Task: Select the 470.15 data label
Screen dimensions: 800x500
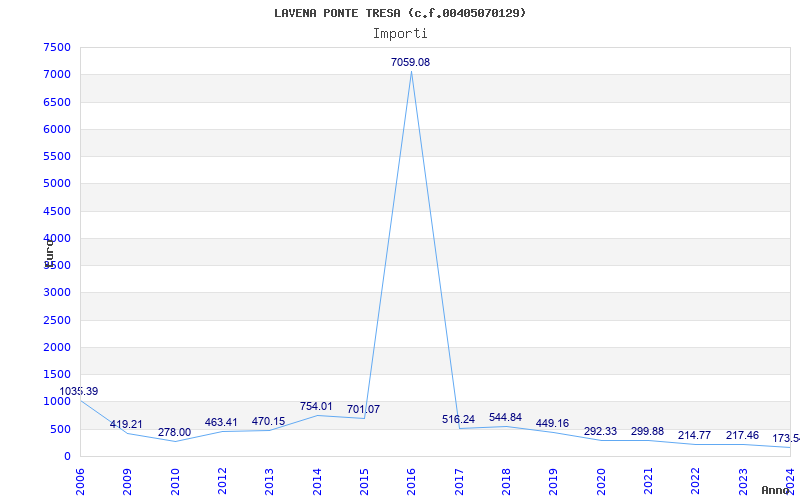Action: pyautogui.click(x=268, y=421)
